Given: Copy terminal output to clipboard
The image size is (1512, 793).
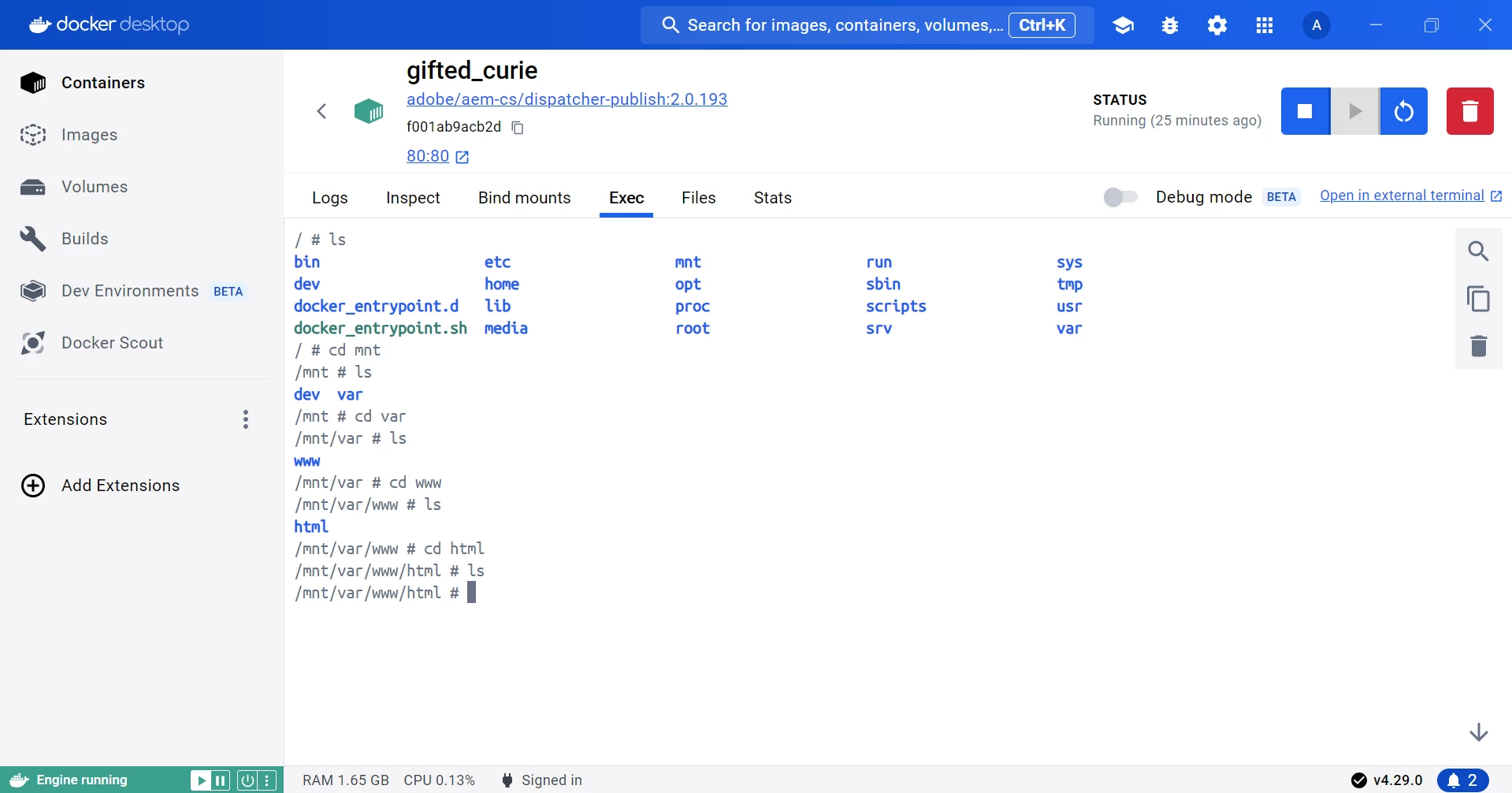Looking at the screenshot, I should coord(1478,299).
